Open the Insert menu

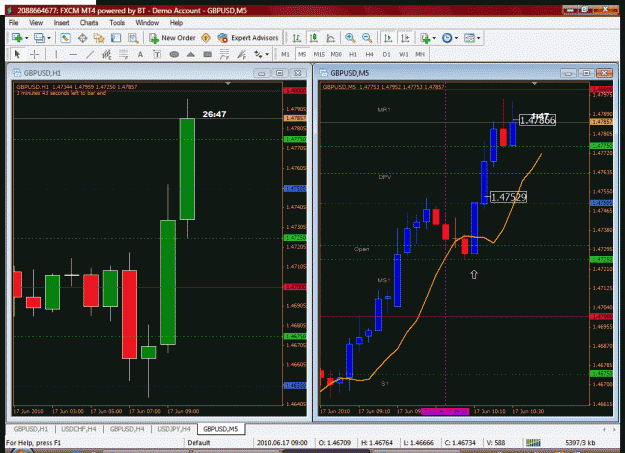[x=61, y=23]
